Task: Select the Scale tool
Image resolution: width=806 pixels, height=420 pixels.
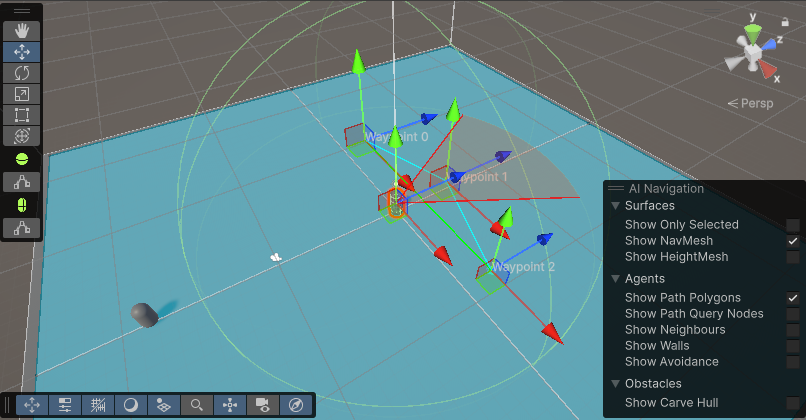Action: (22, 94)
